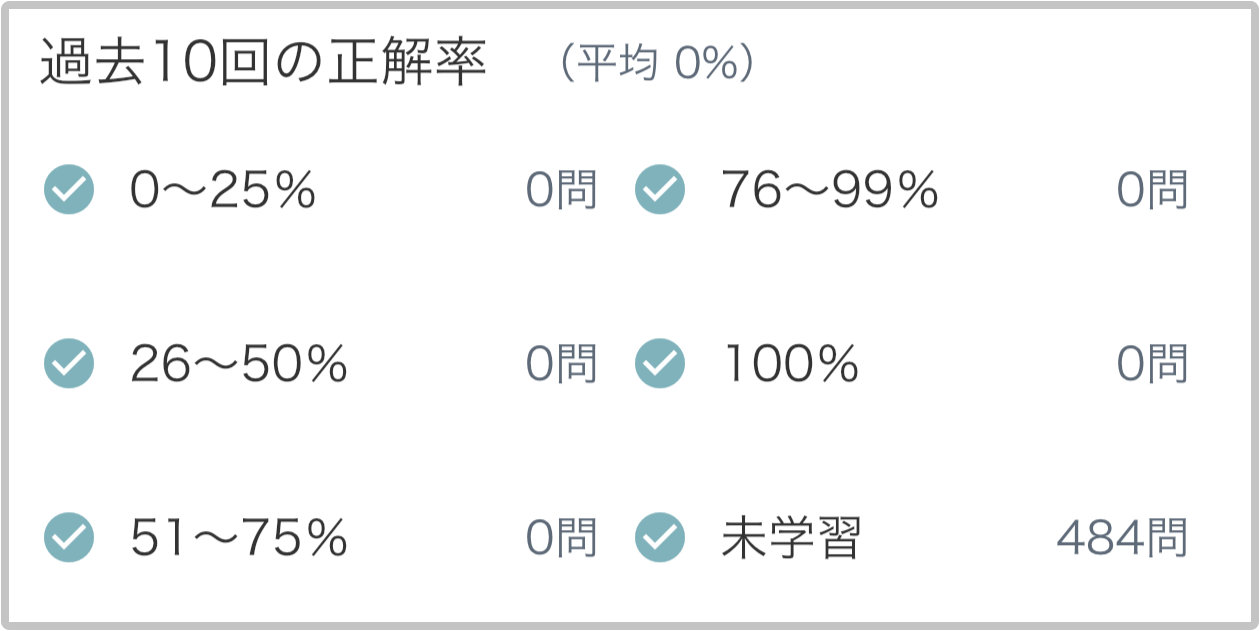
Task: Toggle the 100% checkmark icon
Action: click(660, 364)
